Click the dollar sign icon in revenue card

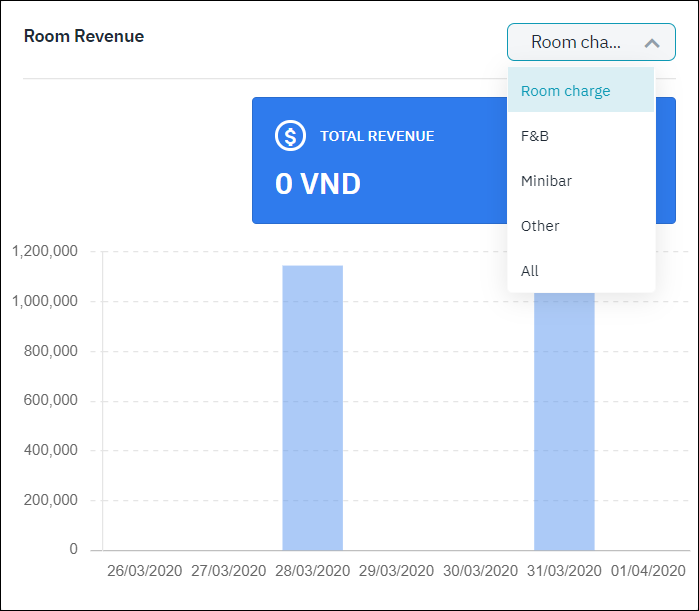point(290,136)
